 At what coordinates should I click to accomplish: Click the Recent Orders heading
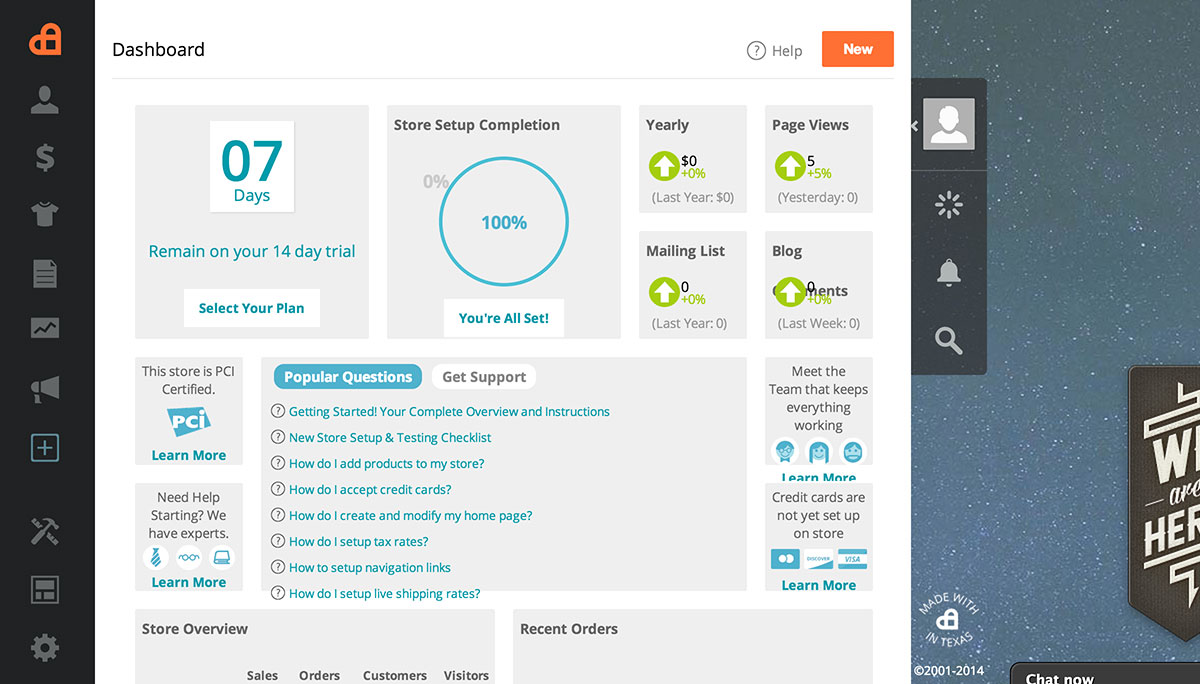pos(569,629)
